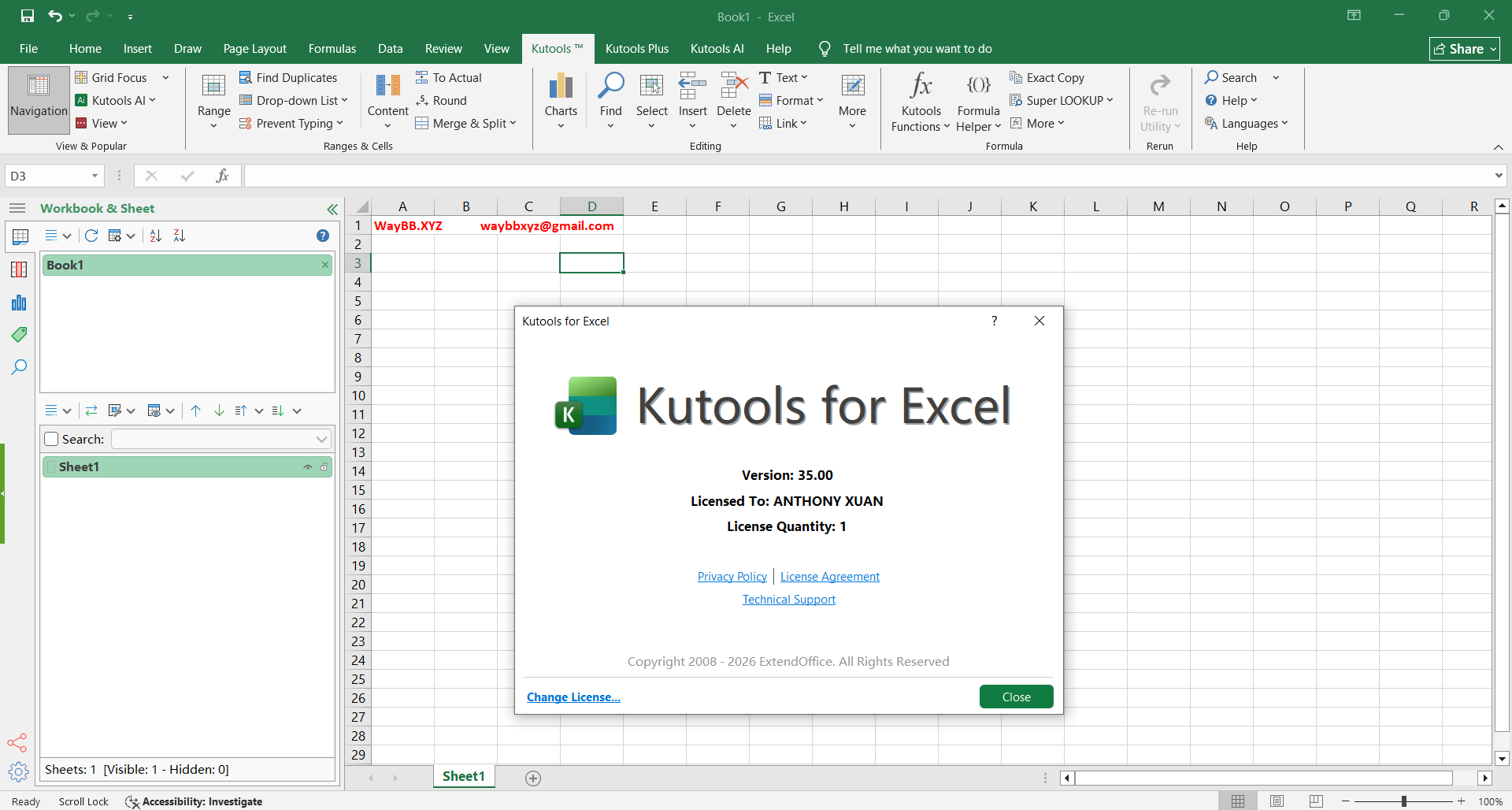Enable the Search checkbox in the Navigation pane
Viewport: 1512px width, 810px height.
pos(52,439)
